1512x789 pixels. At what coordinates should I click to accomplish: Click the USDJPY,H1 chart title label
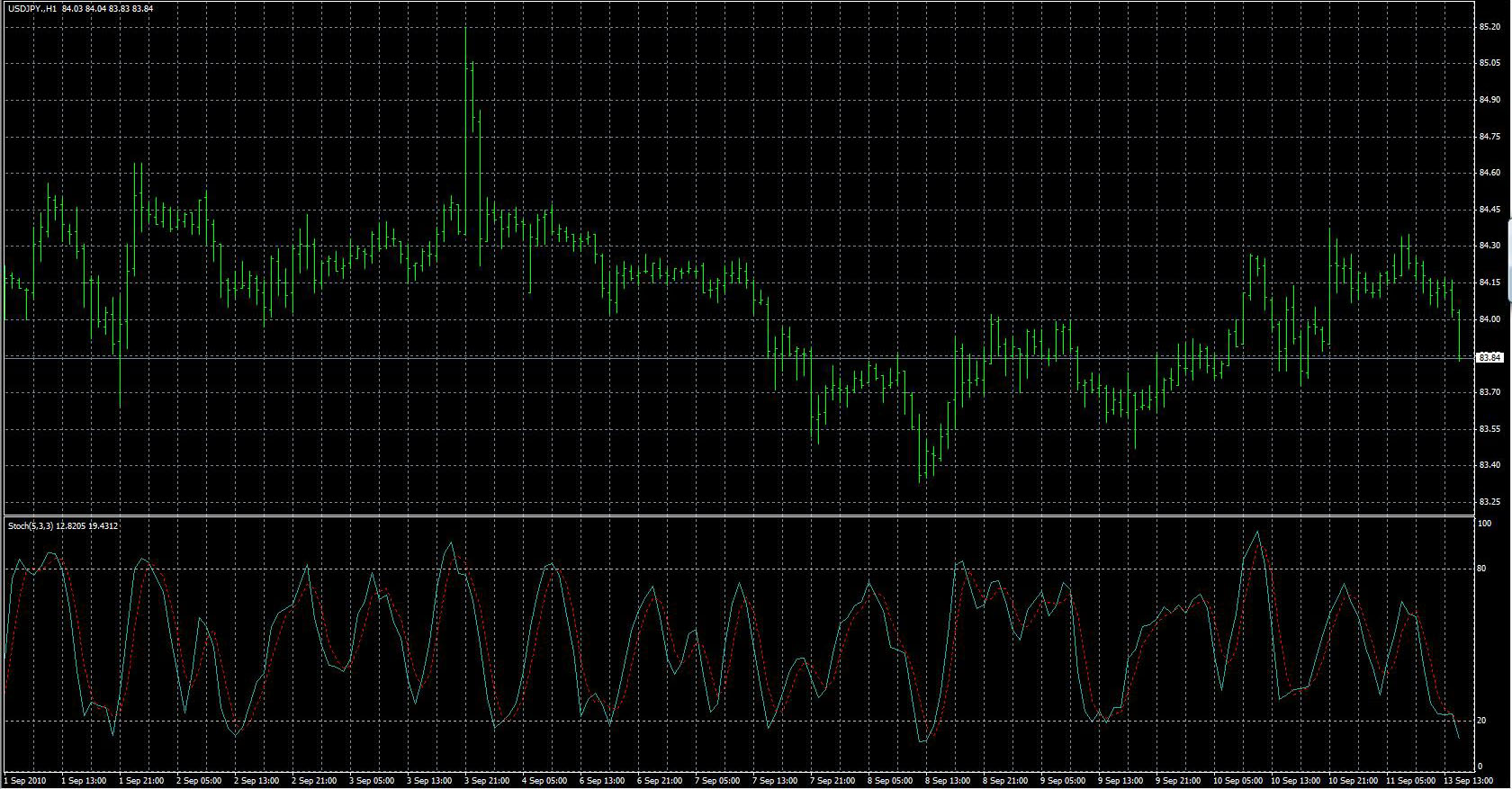[32, 9]
